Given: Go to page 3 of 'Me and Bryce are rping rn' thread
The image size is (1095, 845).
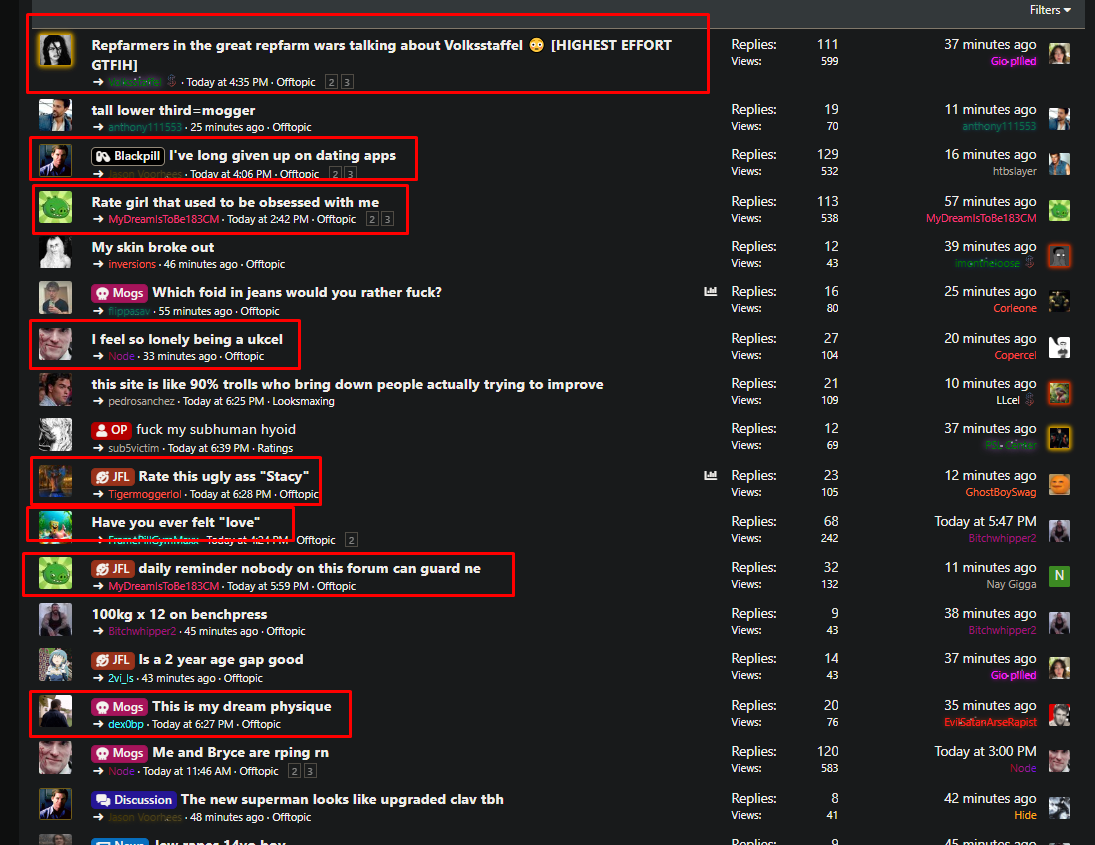Looking at the screenshot, I should [x=310, y=771].
